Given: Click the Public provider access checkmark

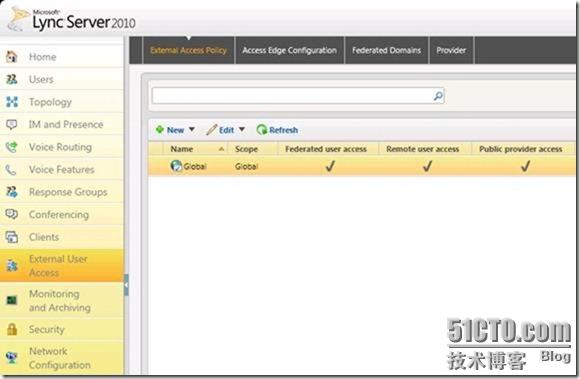Looking at the screenshot, I should [x=525, y=166].
